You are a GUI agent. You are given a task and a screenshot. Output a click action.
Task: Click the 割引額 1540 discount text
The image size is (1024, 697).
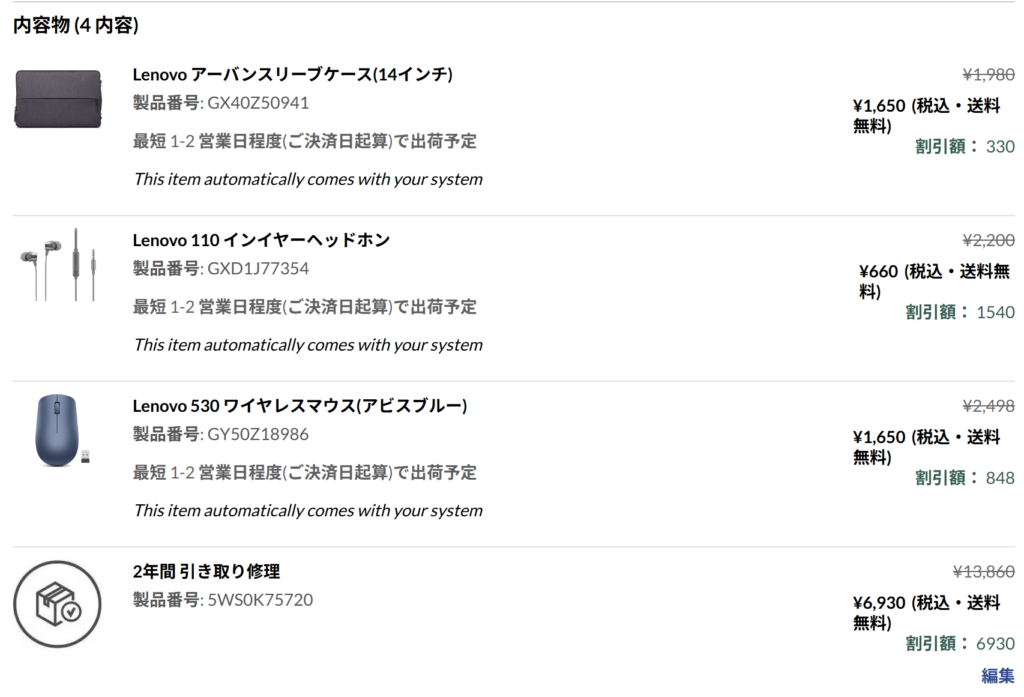(x=960, y=312)
